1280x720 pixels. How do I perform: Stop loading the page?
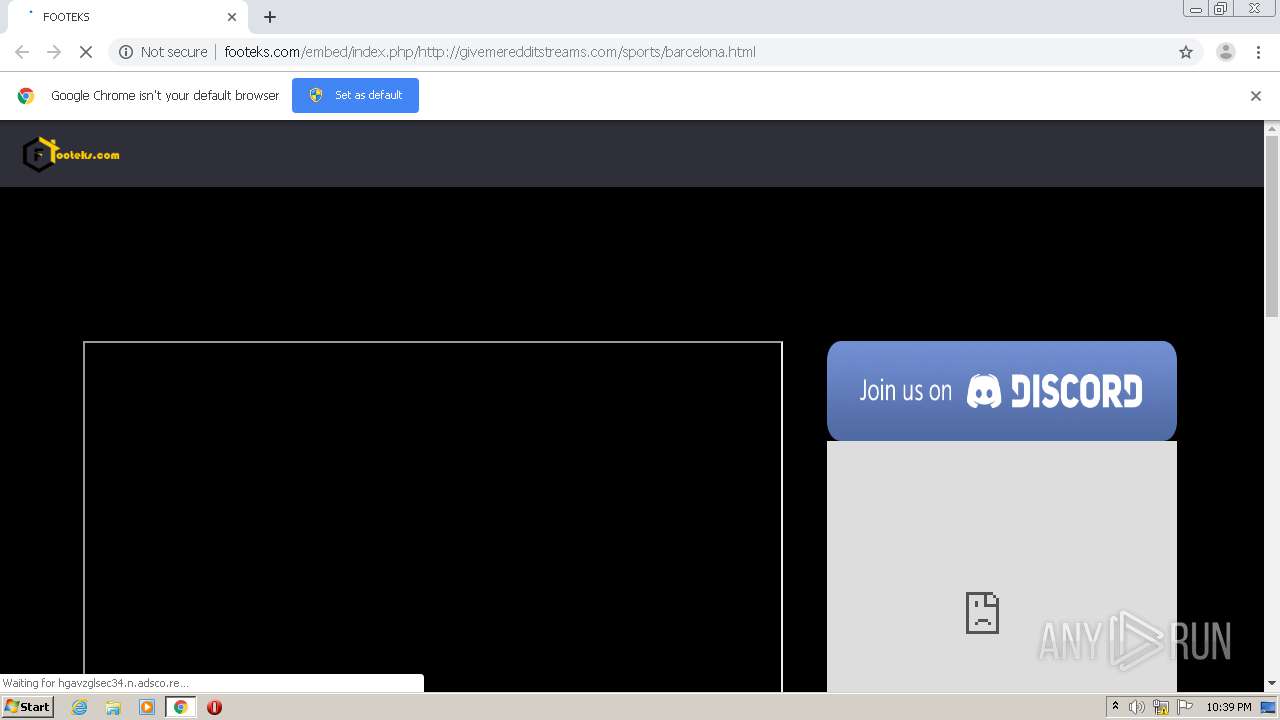click(x=86, y=52)
